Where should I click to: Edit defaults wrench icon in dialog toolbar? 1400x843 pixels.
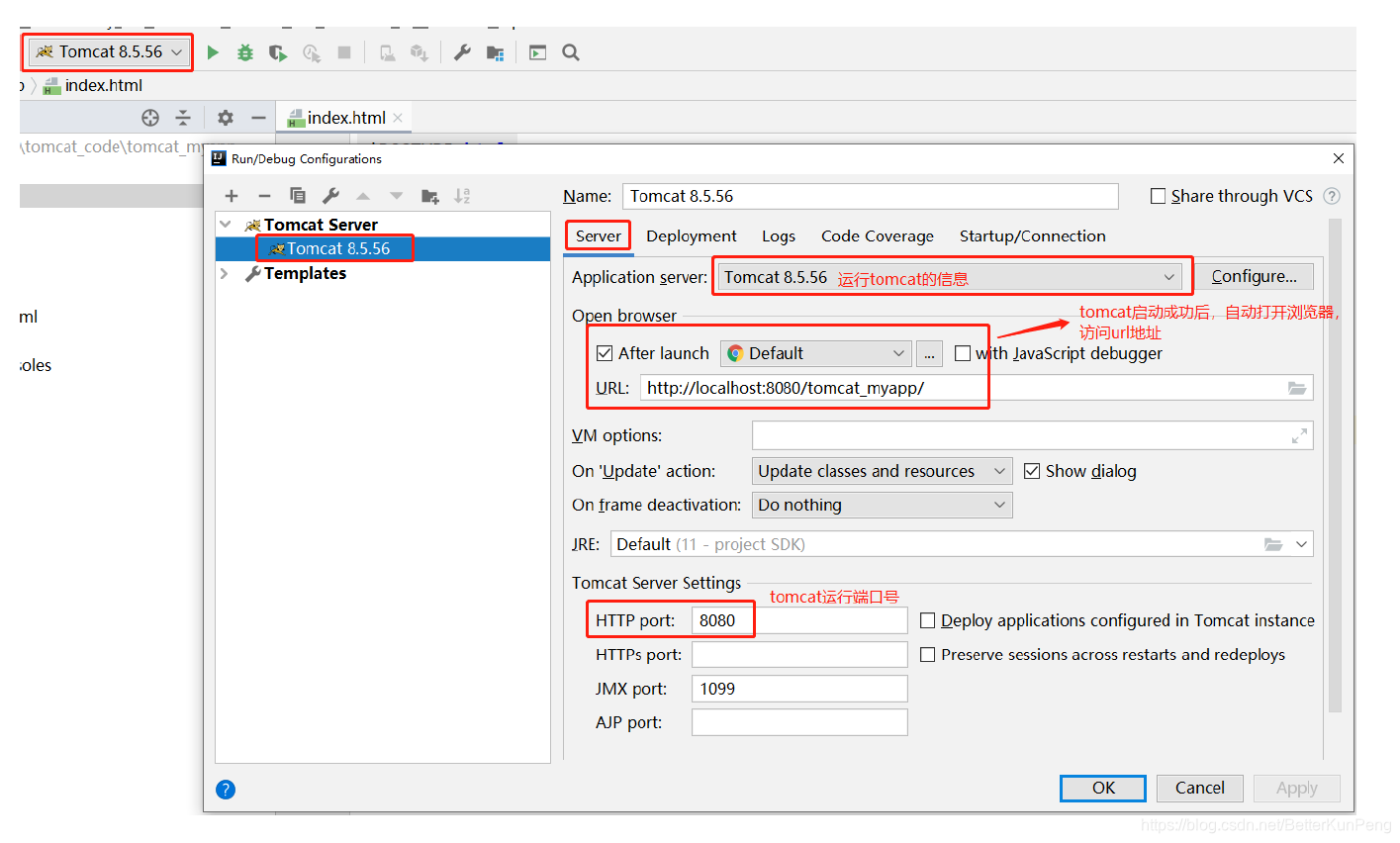pyautogui.click(x=330, y=196)
